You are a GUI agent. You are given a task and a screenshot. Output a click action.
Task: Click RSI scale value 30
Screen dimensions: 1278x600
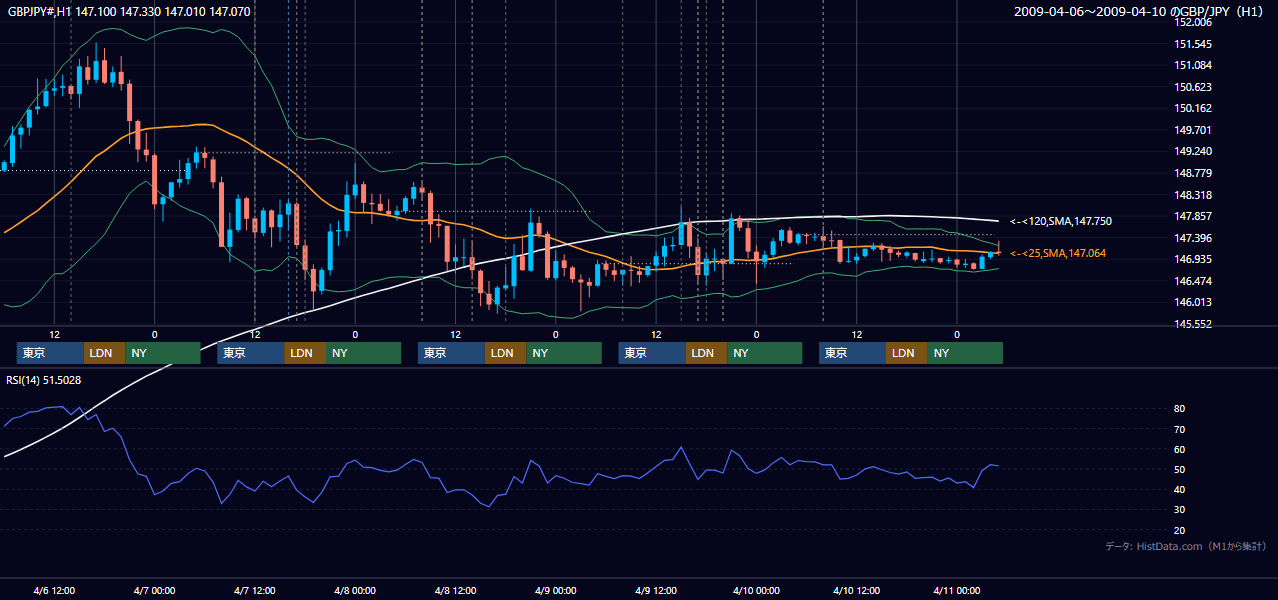pyautogui.click(x=1180, y=509)
